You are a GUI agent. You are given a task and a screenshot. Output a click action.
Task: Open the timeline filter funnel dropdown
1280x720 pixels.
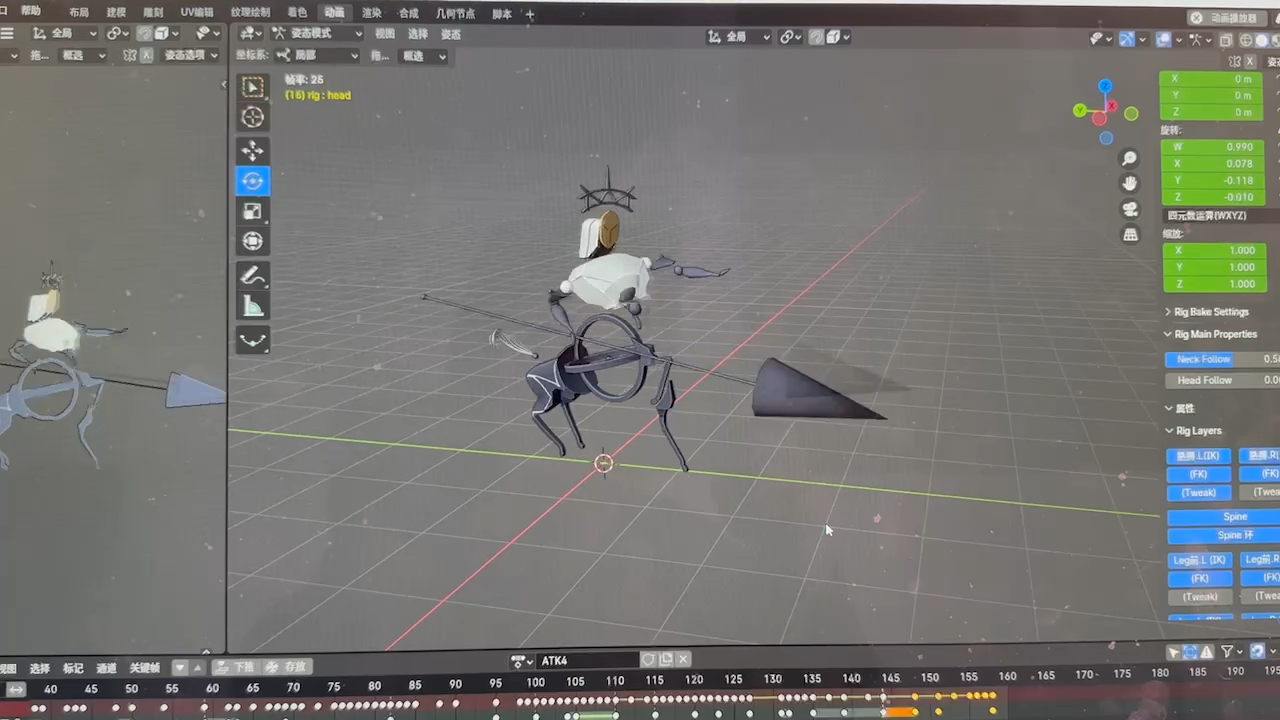click(x=1231, y=652)
